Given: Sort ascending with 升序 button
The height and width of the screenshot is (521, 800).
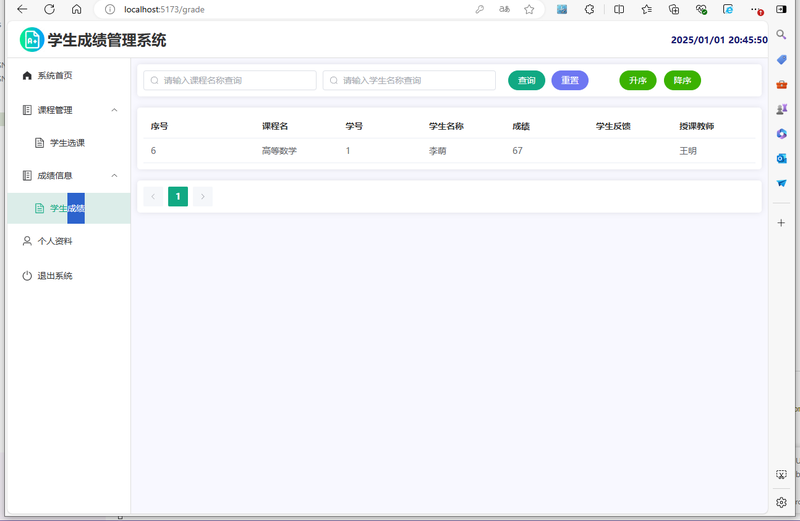Looking at the screenshot, I should [638, 81].
